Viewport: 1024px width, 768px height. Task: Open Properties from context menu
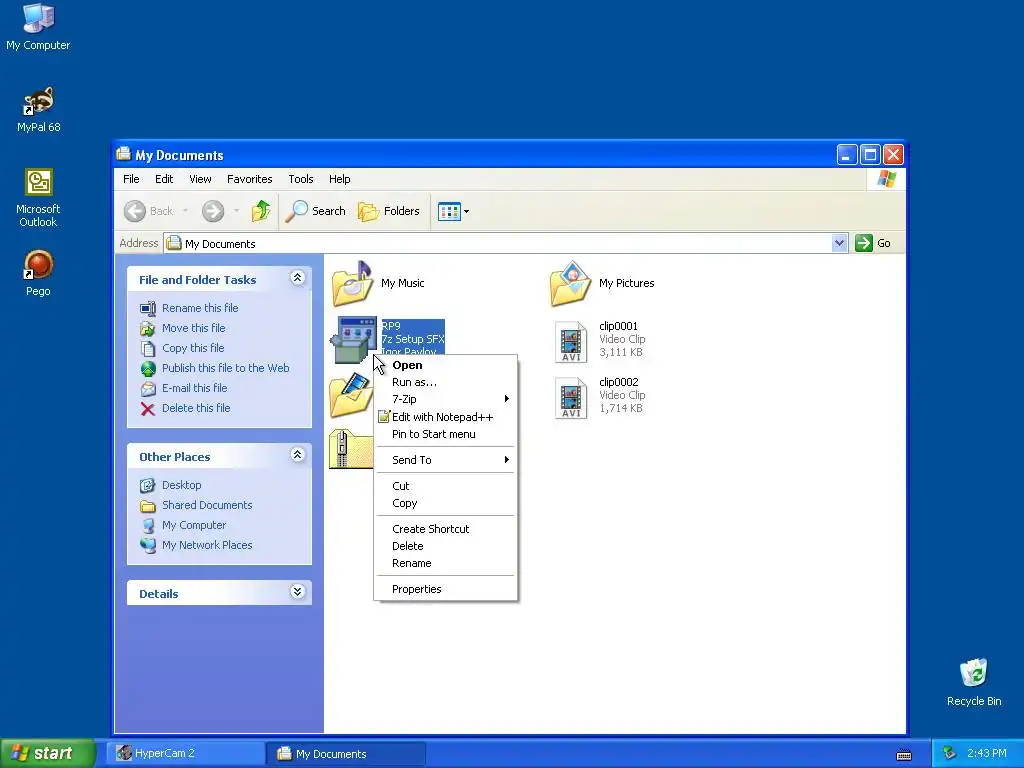(x=445, y=589)
